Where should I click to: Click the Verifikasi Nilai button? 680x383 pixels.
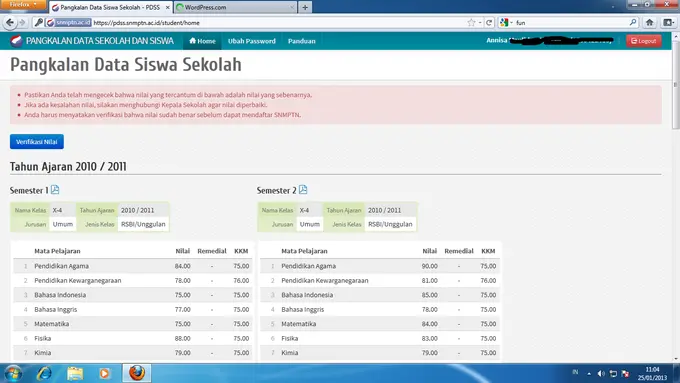click(37, 142)
